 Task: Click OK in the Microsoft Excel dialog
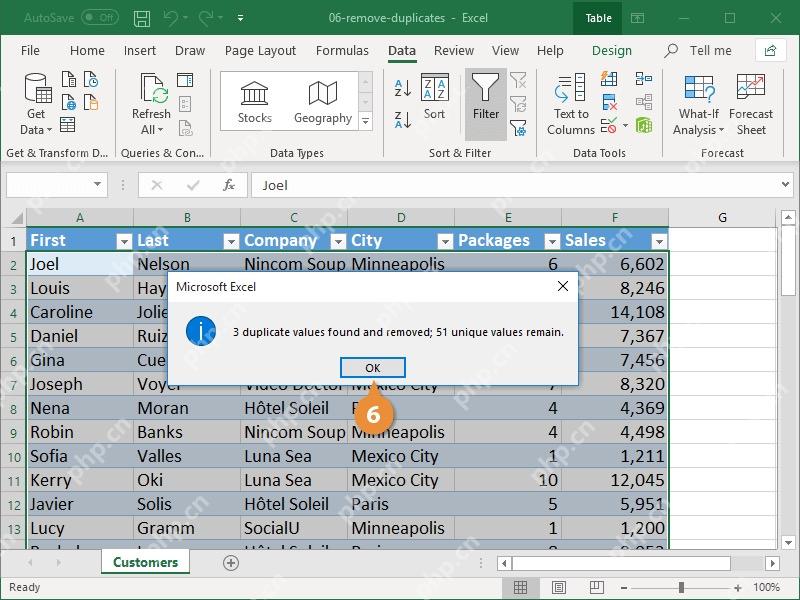(x=373, y=367)
